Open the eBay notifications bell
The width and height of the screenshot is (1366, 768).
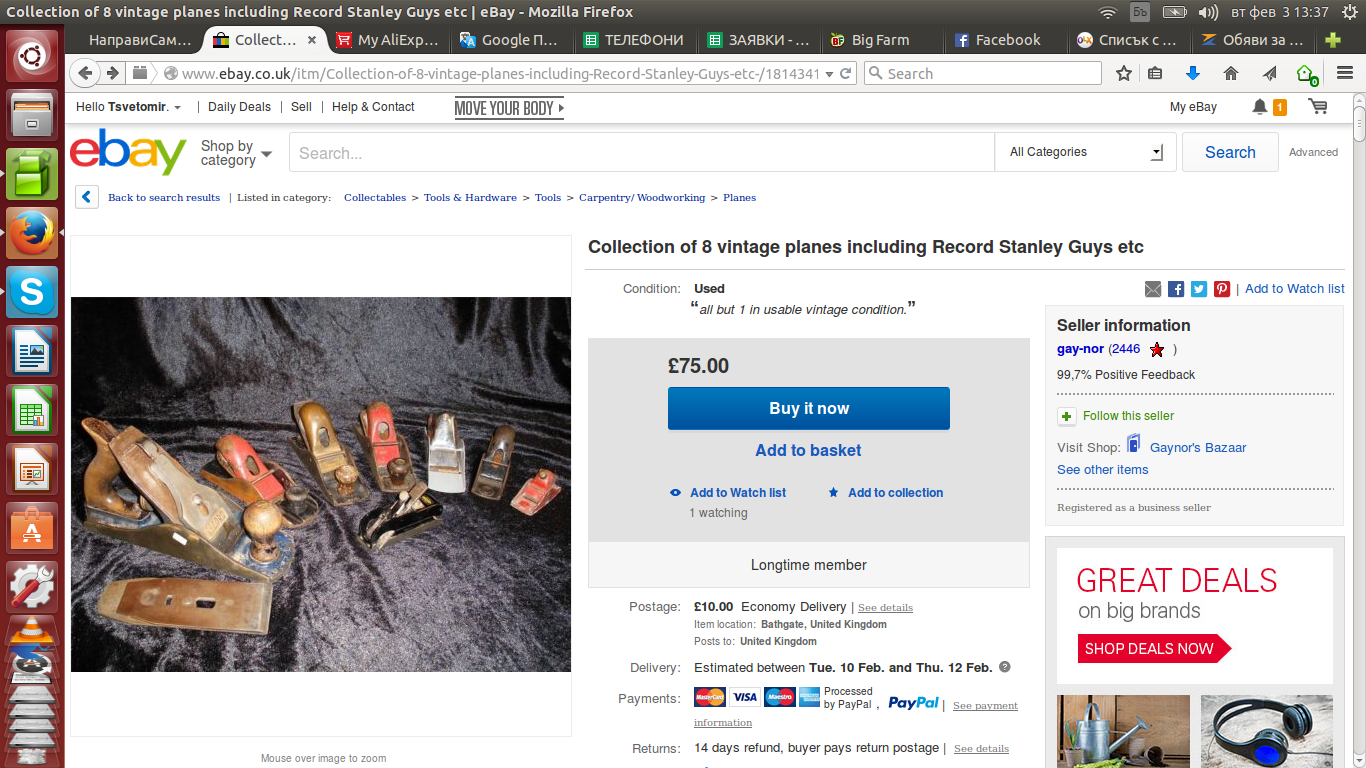pyautogui.click(x=1260, y=107)
